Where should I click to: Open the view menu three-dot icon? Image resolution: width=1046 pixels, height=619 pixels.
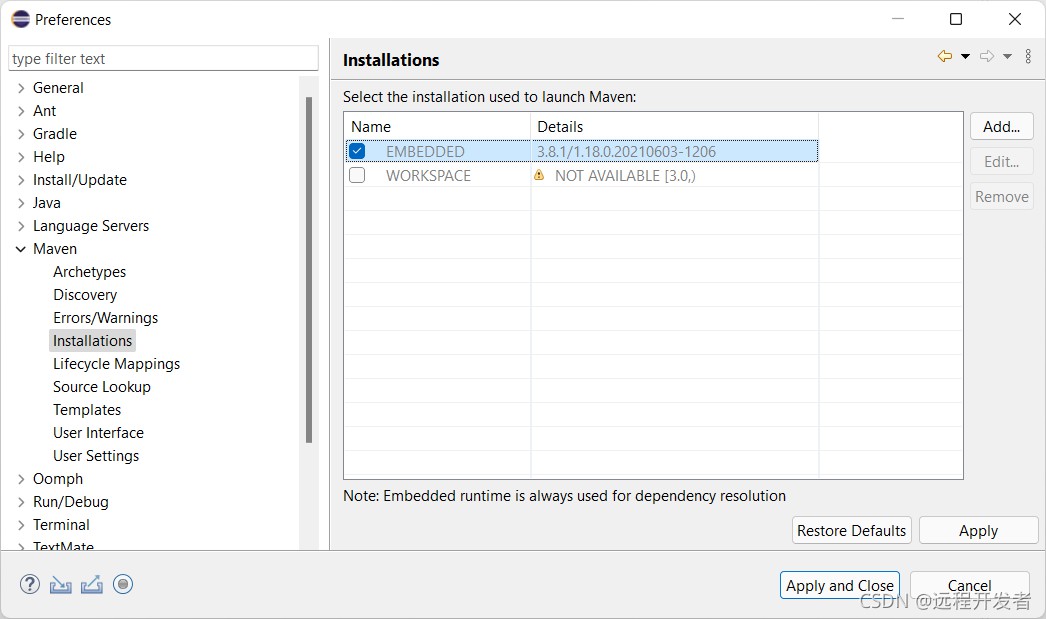pos(1028,56)
